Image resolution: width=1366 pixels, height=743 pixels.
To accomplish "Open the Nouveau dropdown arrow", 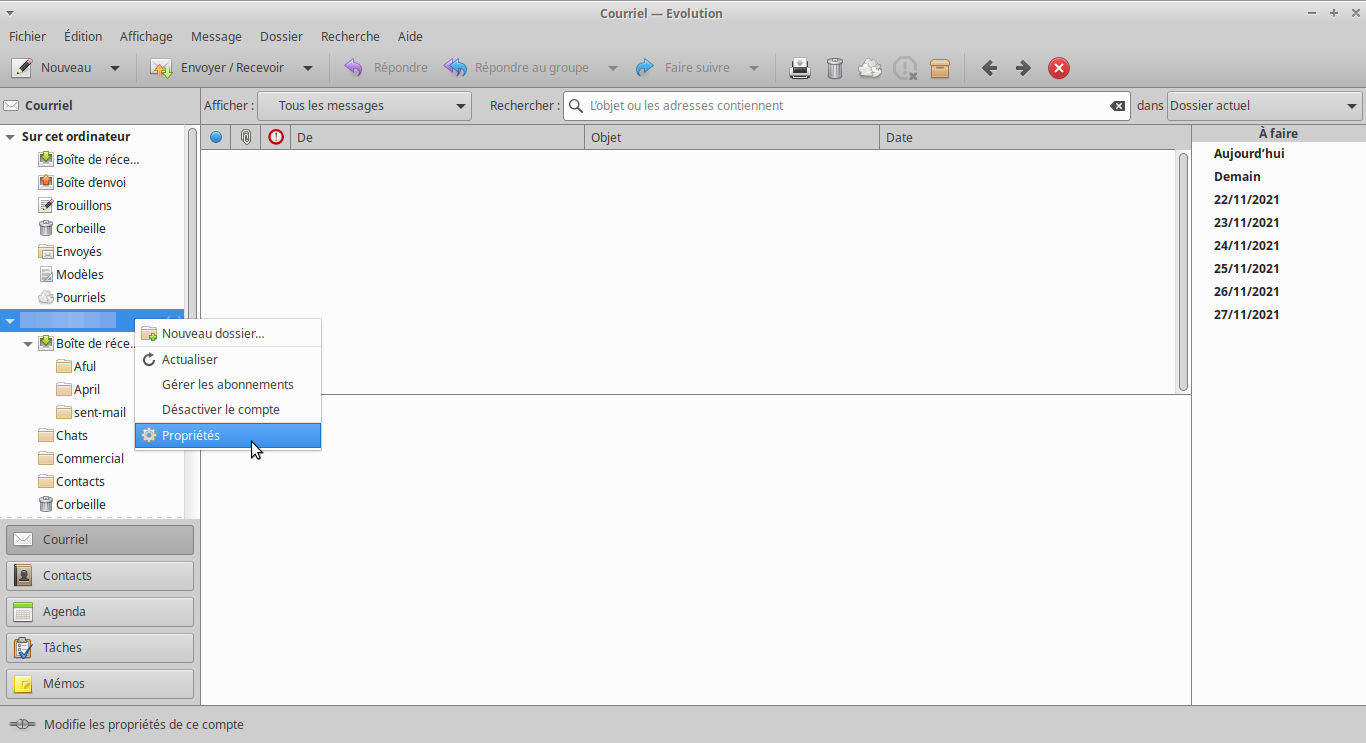I will click(x=115, y=68).
